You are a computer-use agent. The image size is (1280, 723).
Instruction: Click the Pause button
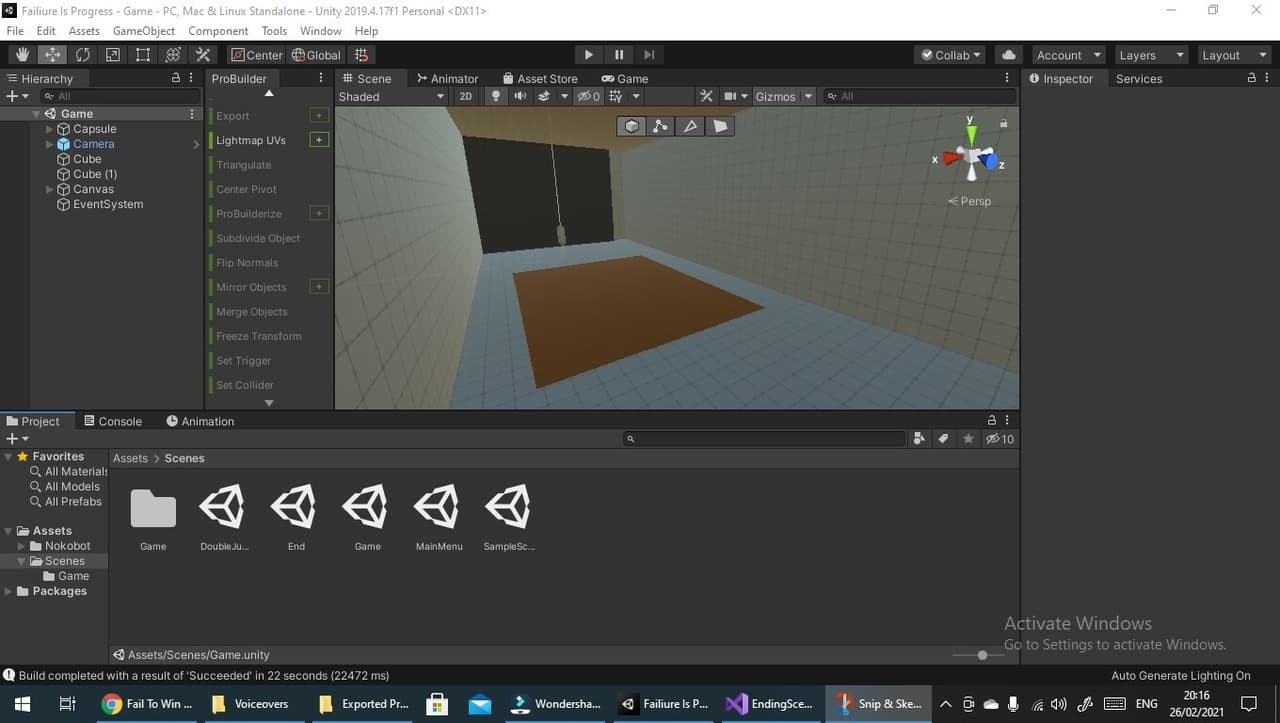pos(619,55)
